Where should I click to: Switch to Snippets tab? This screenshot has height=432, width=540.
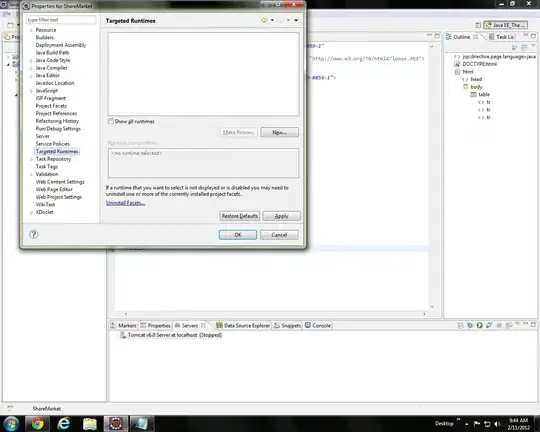(x=288, y=326)
